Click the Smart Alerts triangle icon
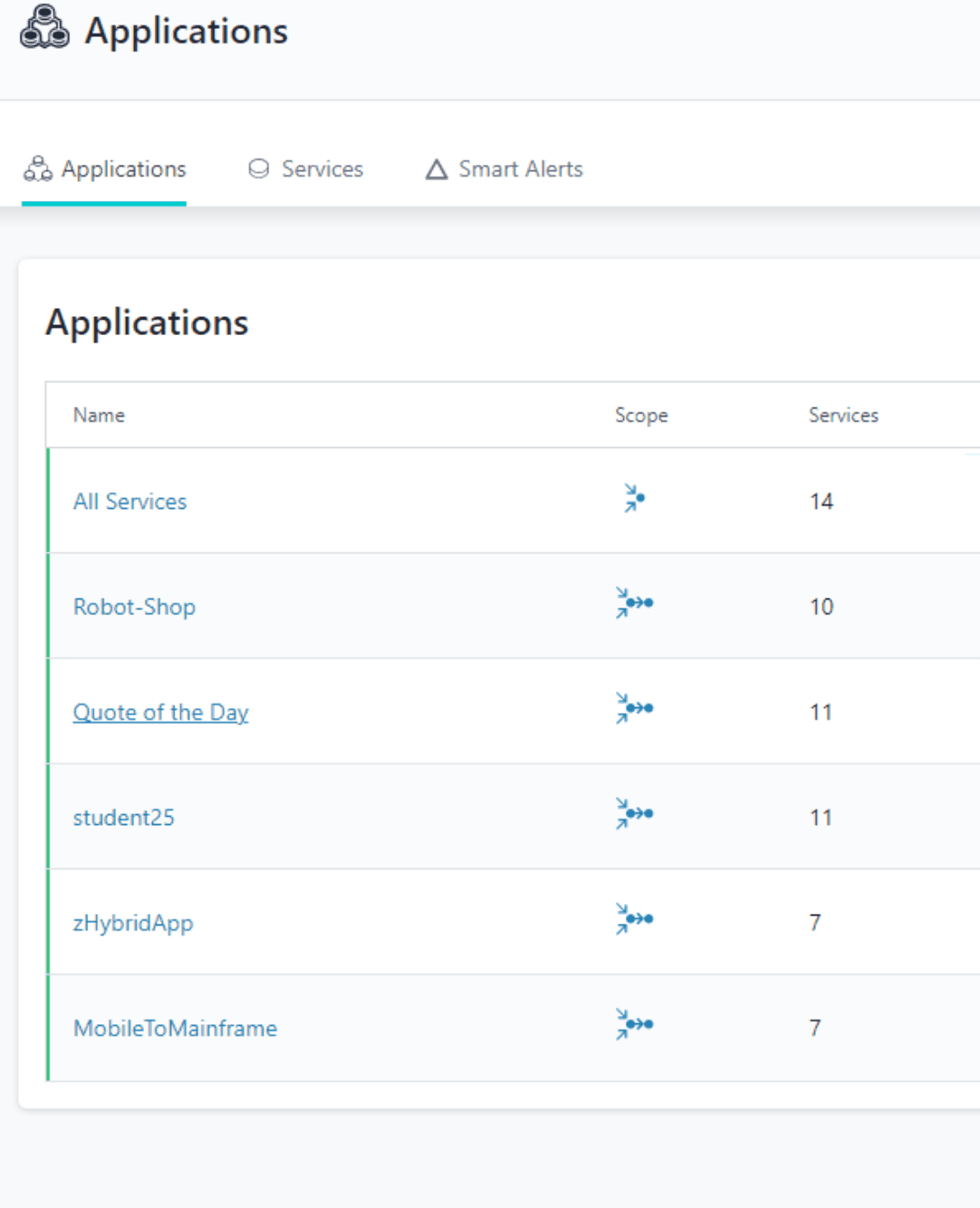980x1208 pixels. (x=437, y=169)
